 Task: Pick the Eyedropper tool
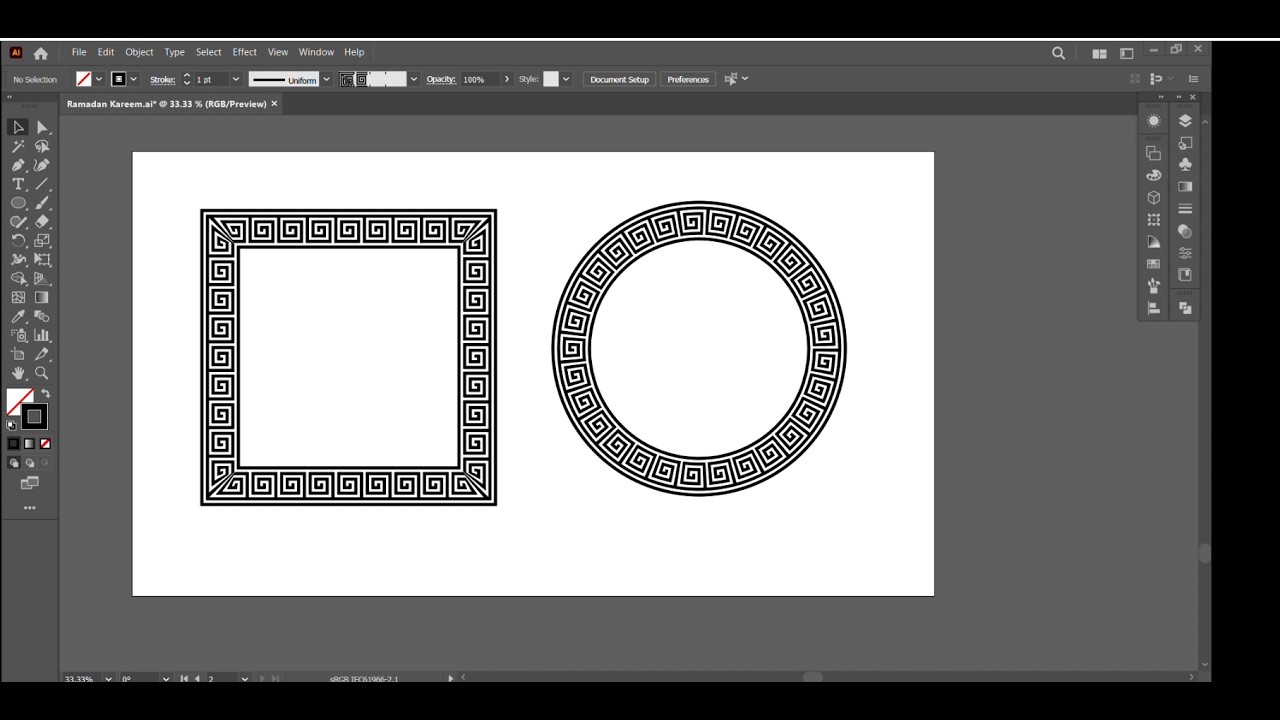click(18, 317)
